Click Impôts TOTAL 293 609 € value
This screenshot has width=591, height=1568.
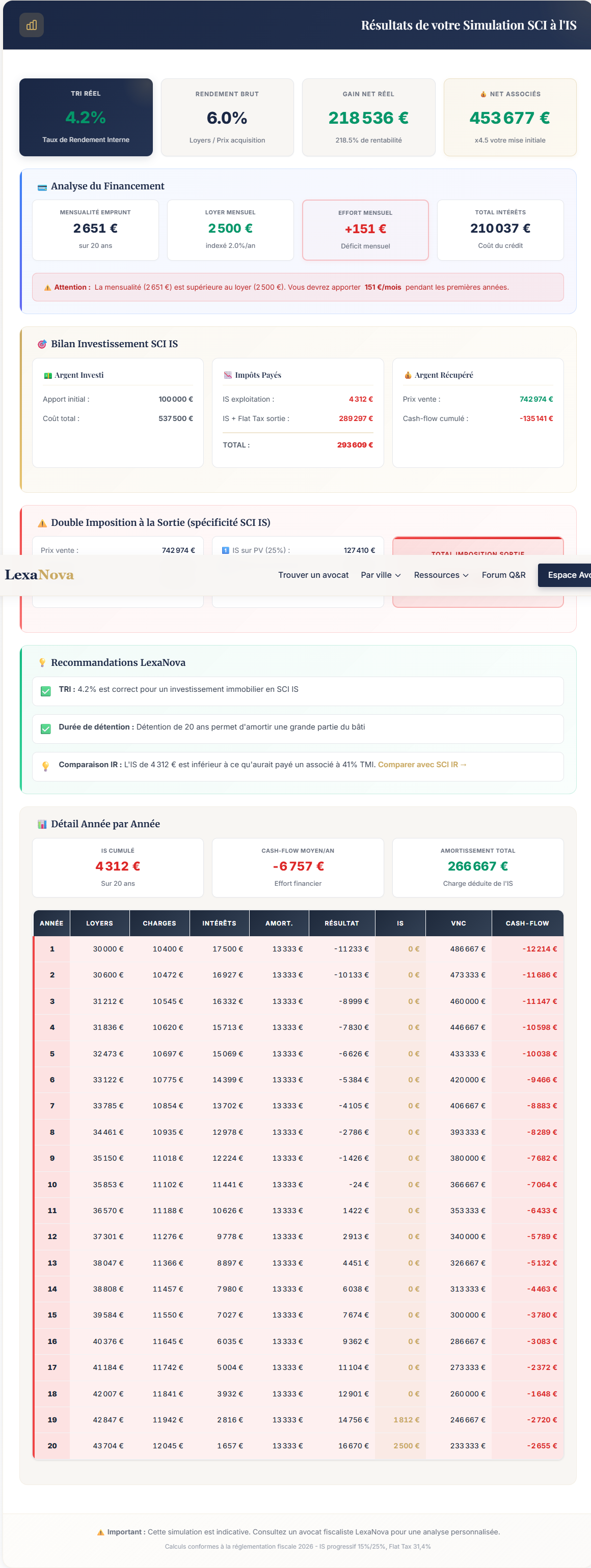355,445
